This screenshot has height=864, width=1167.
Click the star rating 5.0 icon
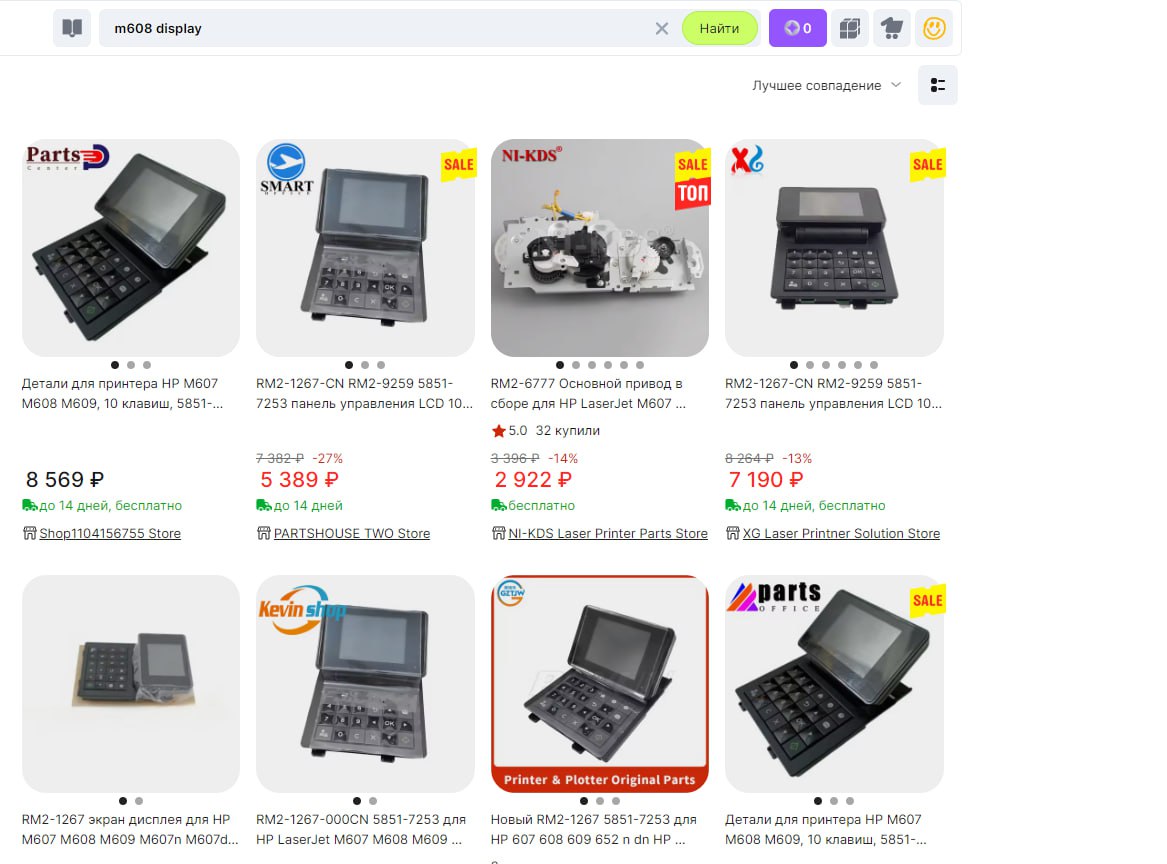pyautogui.click(x=499, y=431)
